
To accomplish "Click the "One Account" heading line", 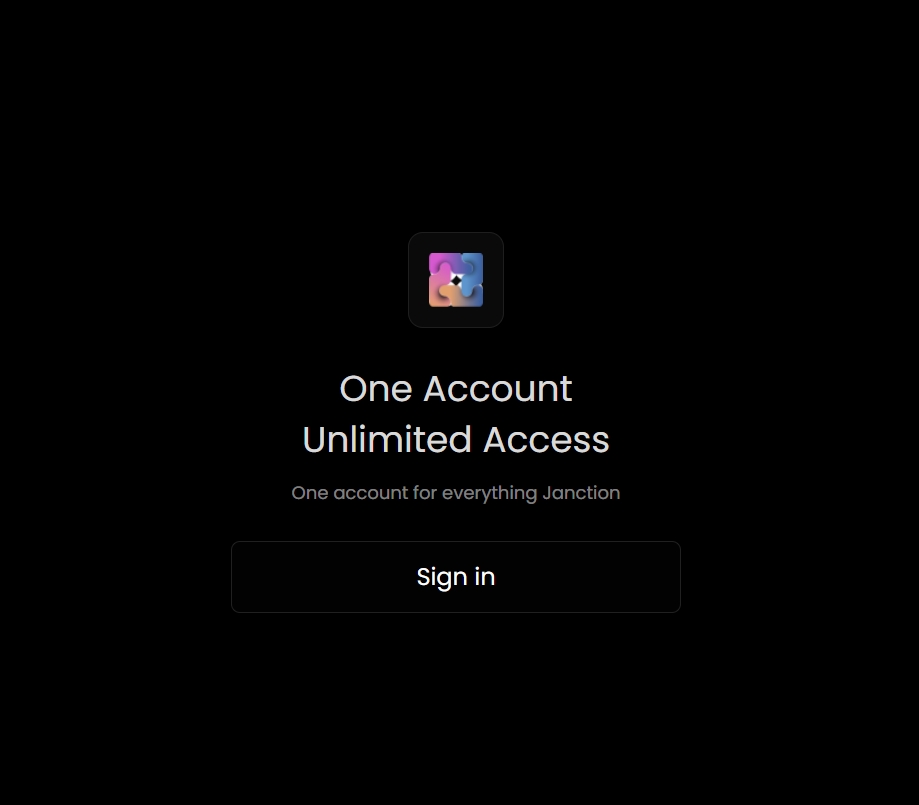I will (x=455, y=389).
